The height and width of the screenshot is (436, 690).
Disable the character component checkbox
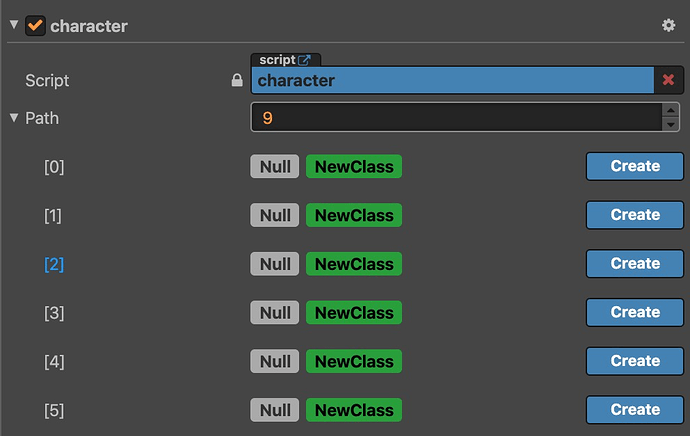pos(35,25)
